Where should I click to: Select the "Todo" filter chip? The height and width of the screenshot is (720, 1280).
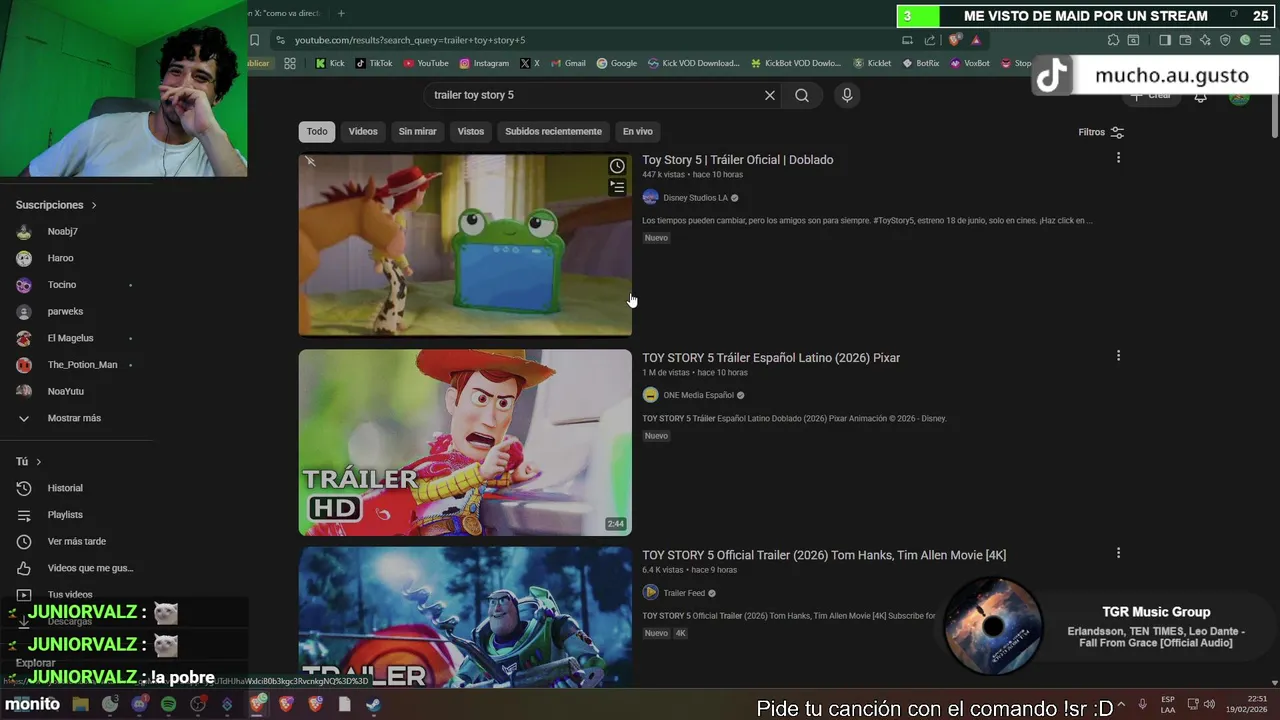click(317, 132)
